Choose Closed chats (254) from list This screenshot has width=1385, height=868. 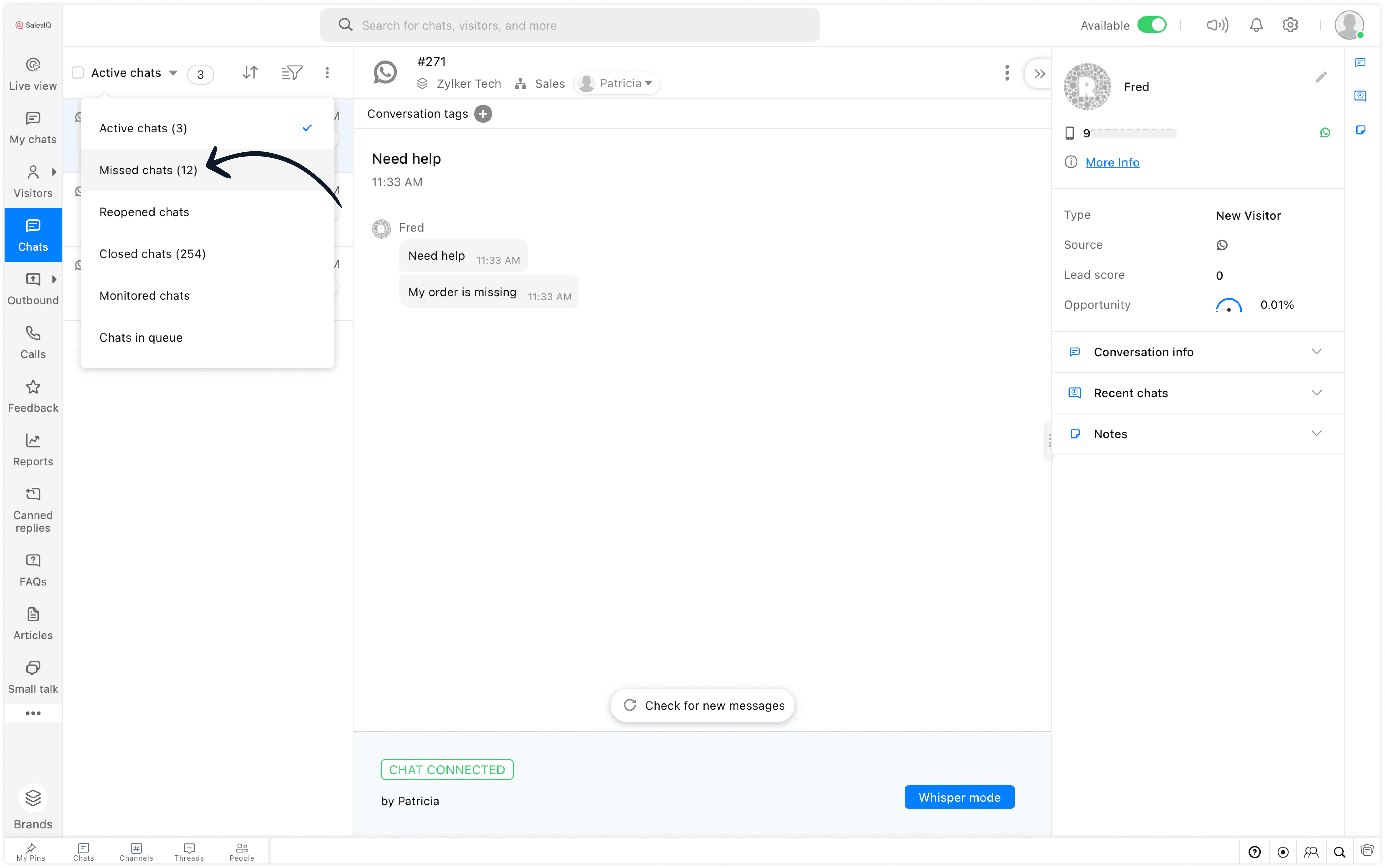[x=152, y=254]
